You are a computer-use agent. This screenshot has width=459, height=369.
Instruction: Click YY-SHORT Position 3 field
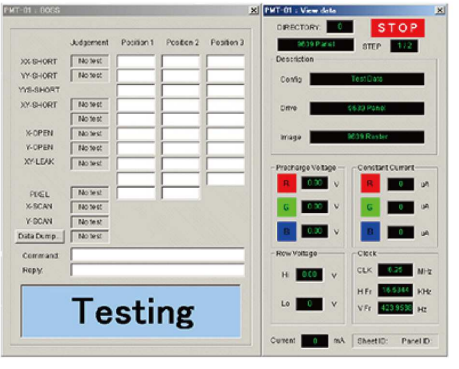[225, 76]
